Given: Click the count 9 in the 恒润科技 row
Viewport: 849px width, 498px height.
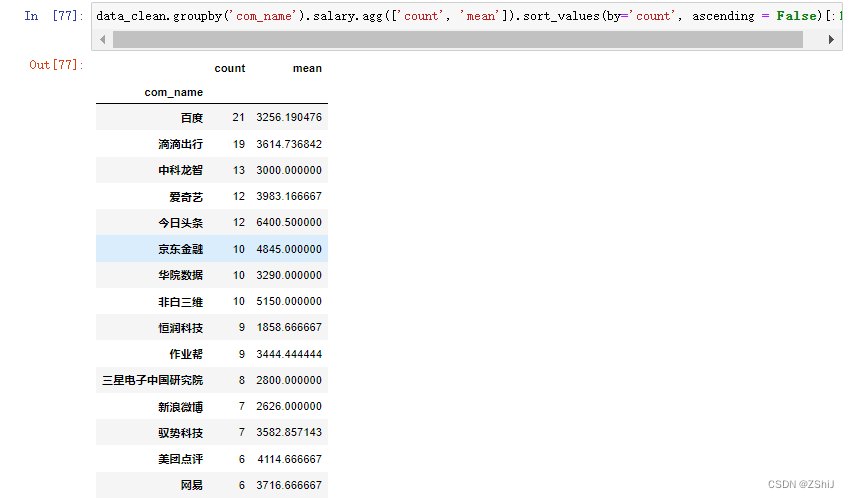Looking at the screenshot, I should tap(242, 327).
